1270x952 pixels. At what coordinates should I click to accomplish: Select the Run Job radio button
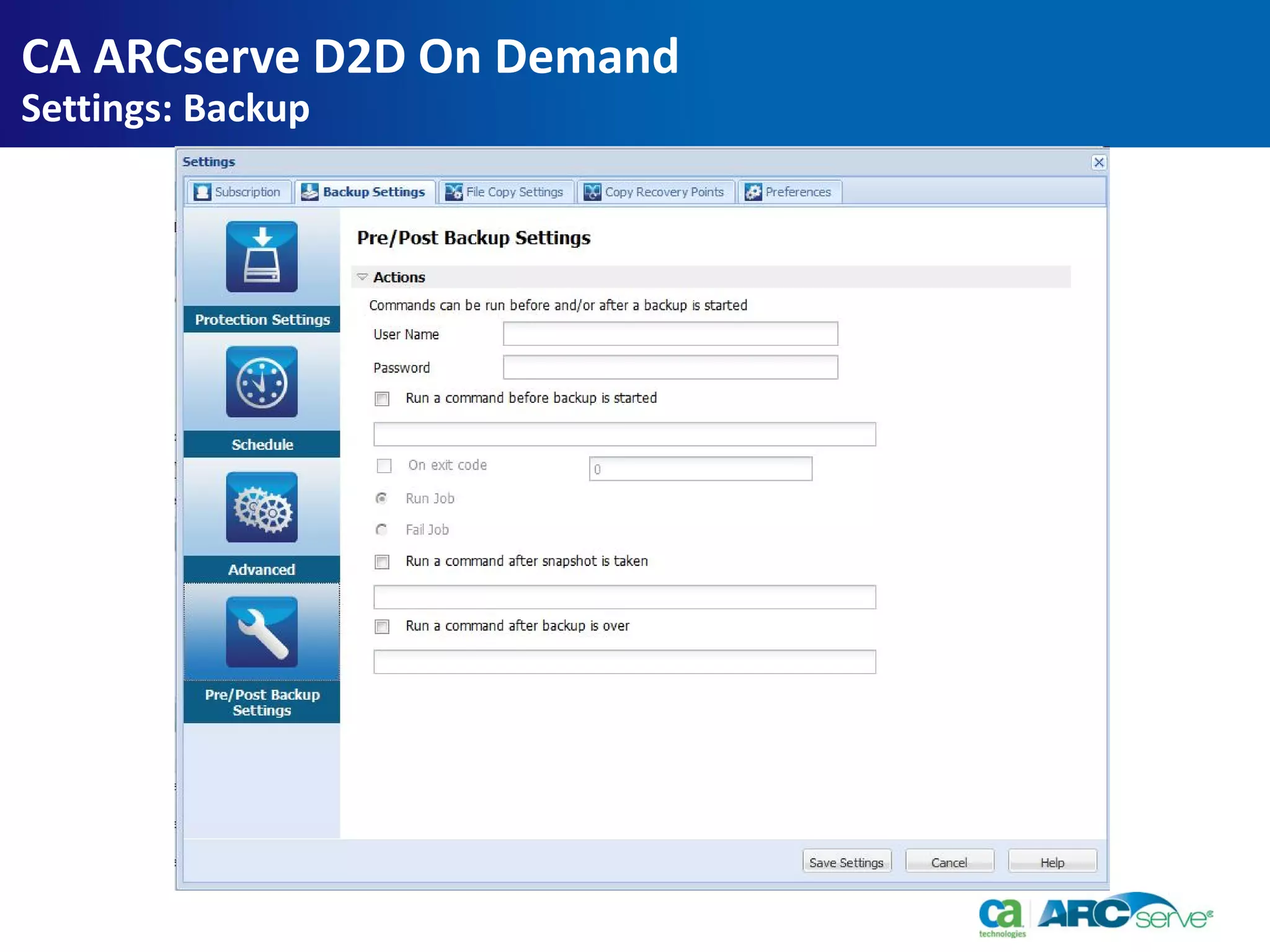[x=382, y=498]
